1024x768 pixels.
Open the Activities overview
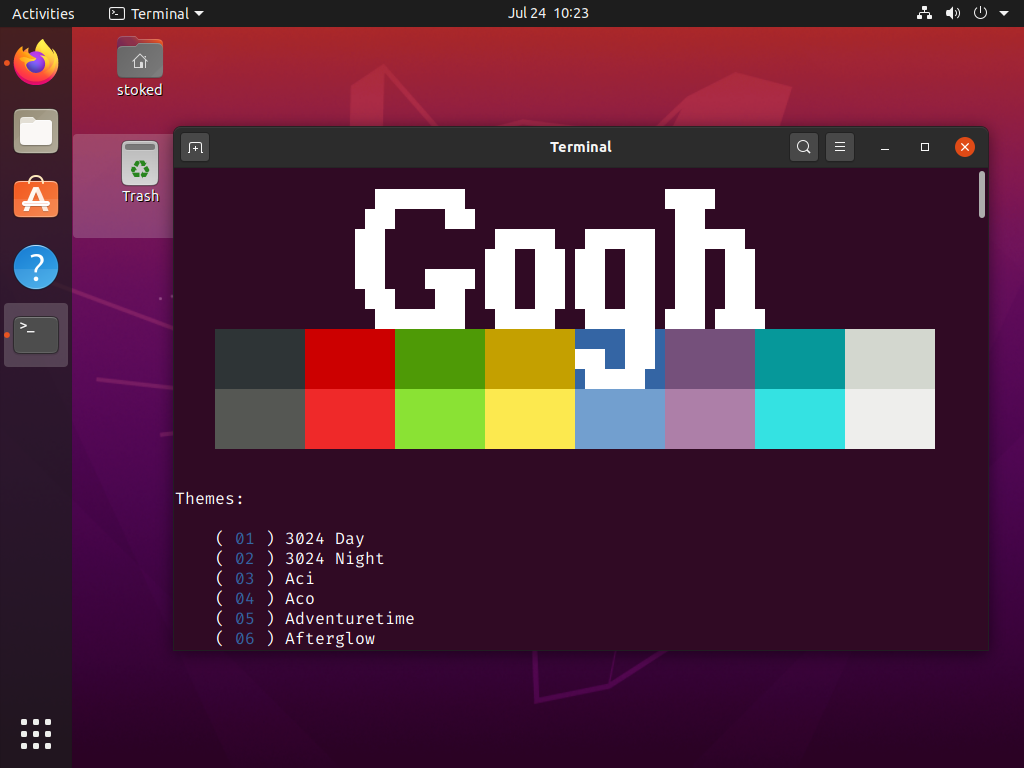click(x=43, y=14)
